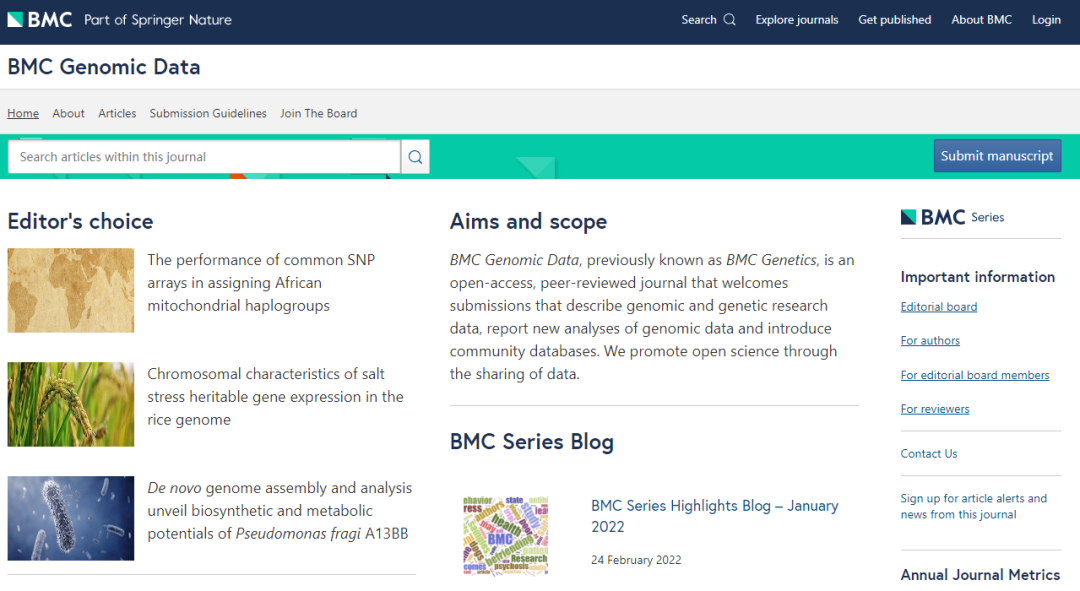Click the magnifier button beside journal search
Screen dimensions: 1080x591
415,157
